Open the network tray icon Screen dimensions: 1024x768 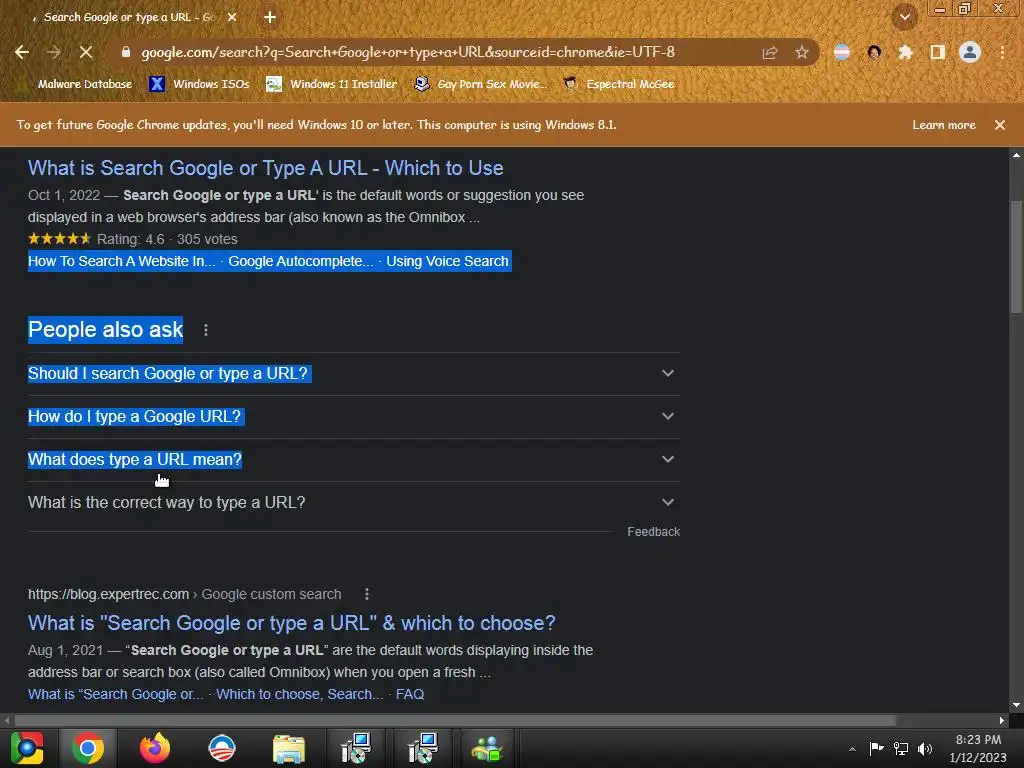point(901,749)
